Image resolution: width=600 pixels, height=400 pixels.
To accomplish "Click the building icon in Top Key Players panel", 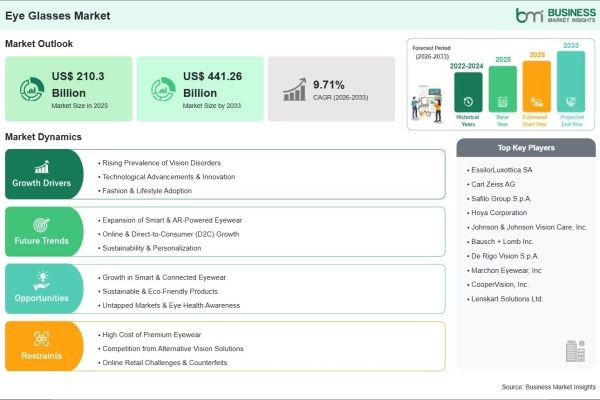I will [x=575, y=351].
